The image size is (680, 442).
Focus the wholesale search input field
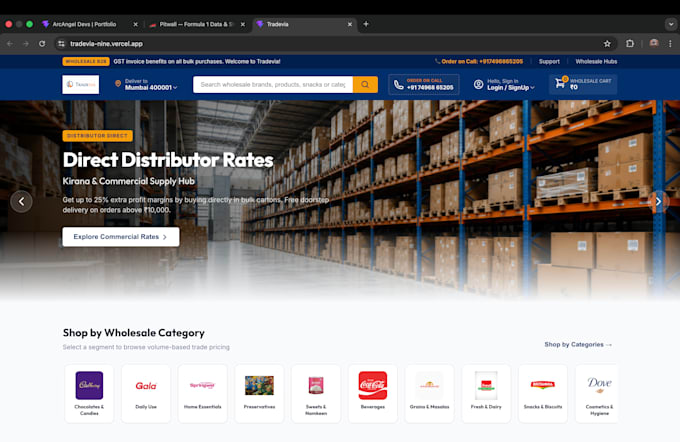tap(273, 85)
